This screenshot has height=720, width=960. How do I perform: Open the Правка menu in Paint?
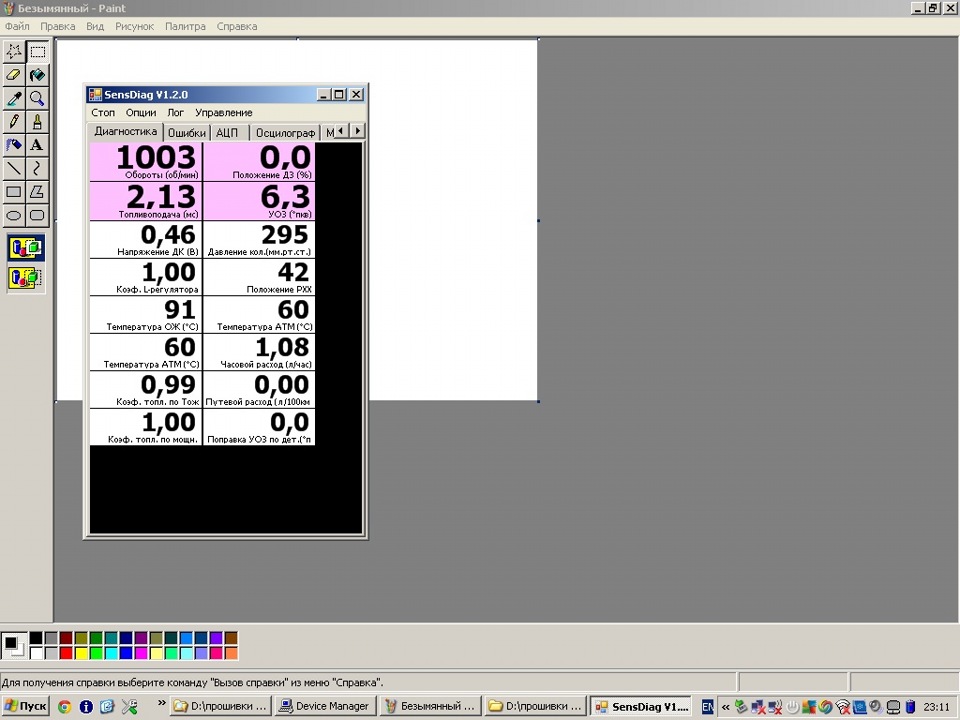[x=58, y=26]
